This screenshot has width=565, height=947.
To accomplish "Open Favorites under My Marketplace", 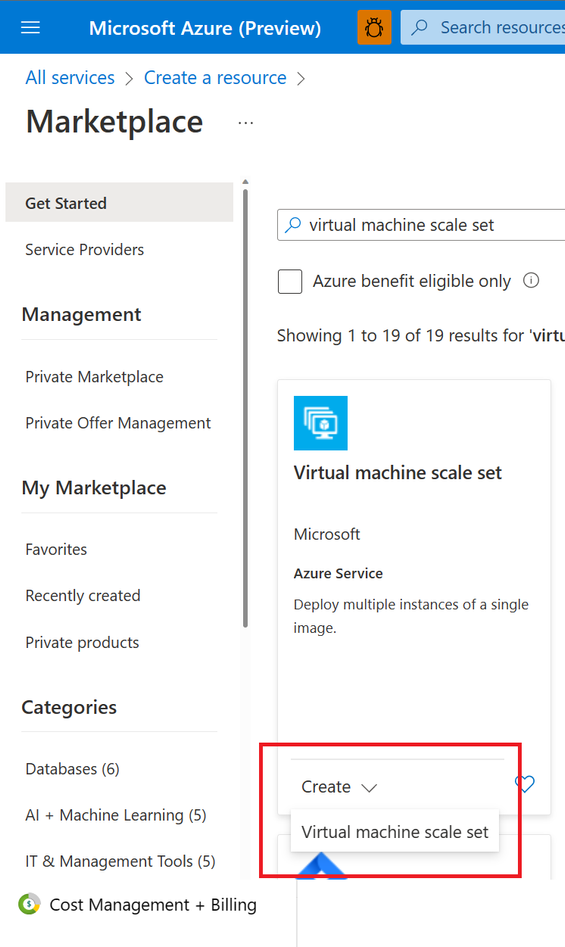I will [x=56, y=549].
